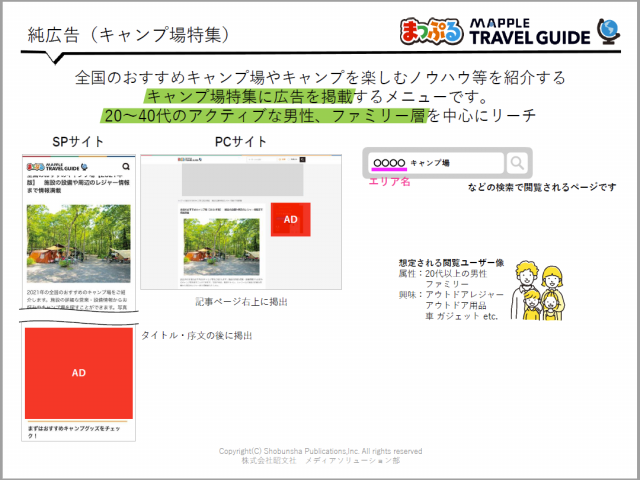Click the PCサイト heading label
This screenshot has height=480, width=640.
coord(241,142)
